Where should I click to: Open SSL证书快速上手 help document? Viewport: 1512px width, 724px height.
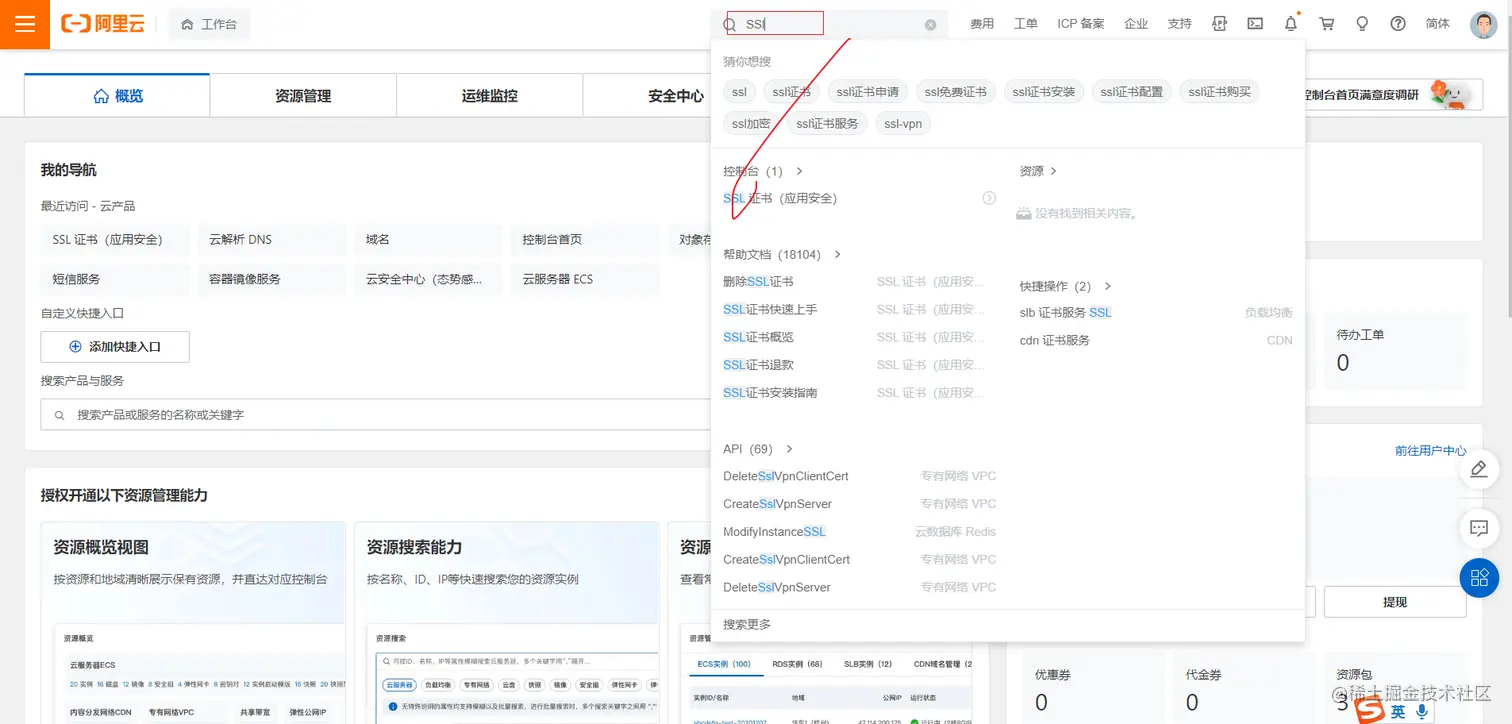[770, 310]
